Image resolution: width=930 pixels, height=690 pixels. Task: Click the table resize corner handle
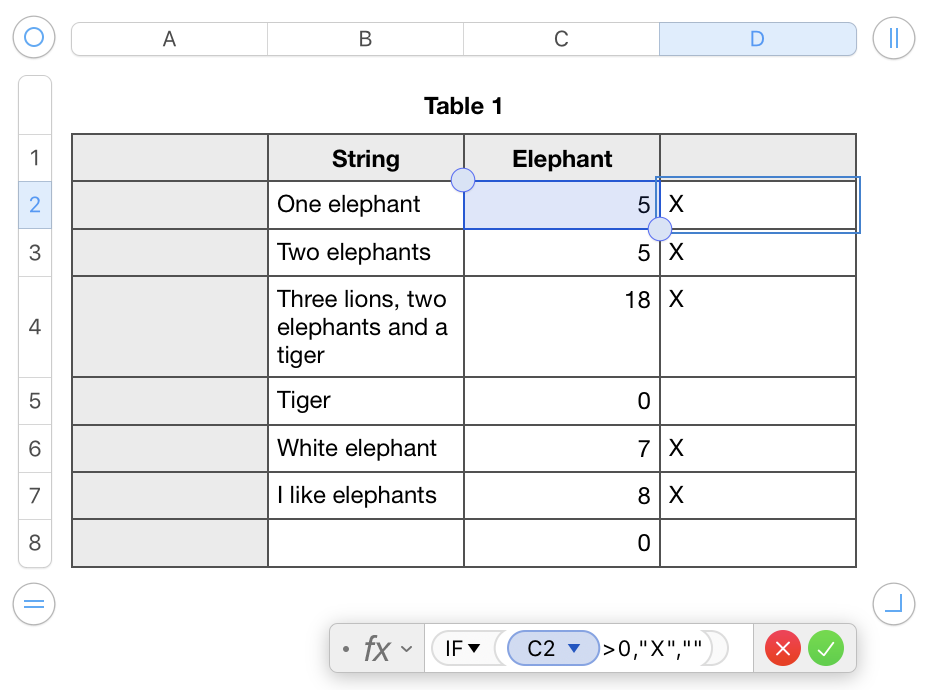(893, 603)
